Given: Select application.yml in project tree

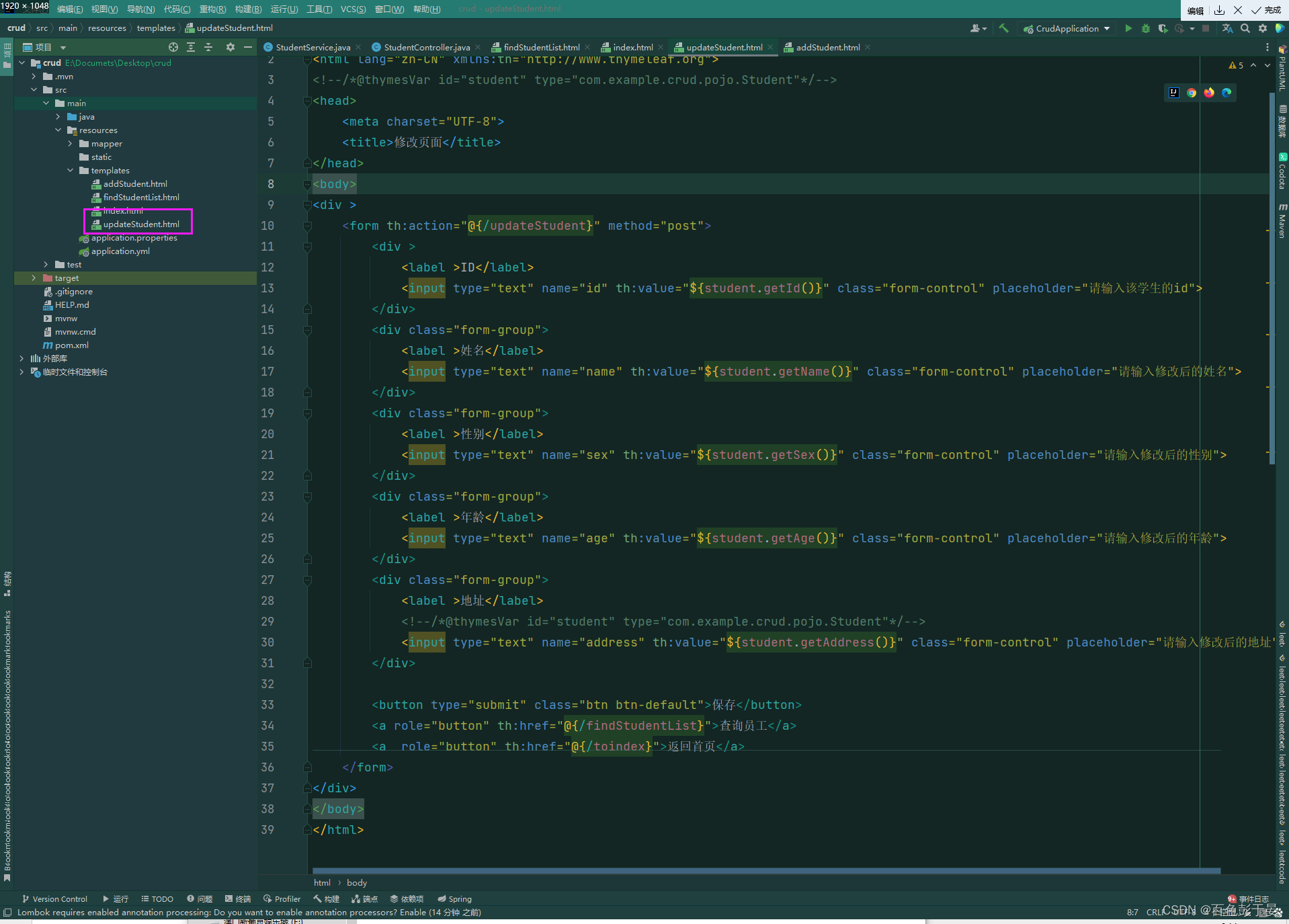Looking at the screenshot, I should click(x=120, y=251).
